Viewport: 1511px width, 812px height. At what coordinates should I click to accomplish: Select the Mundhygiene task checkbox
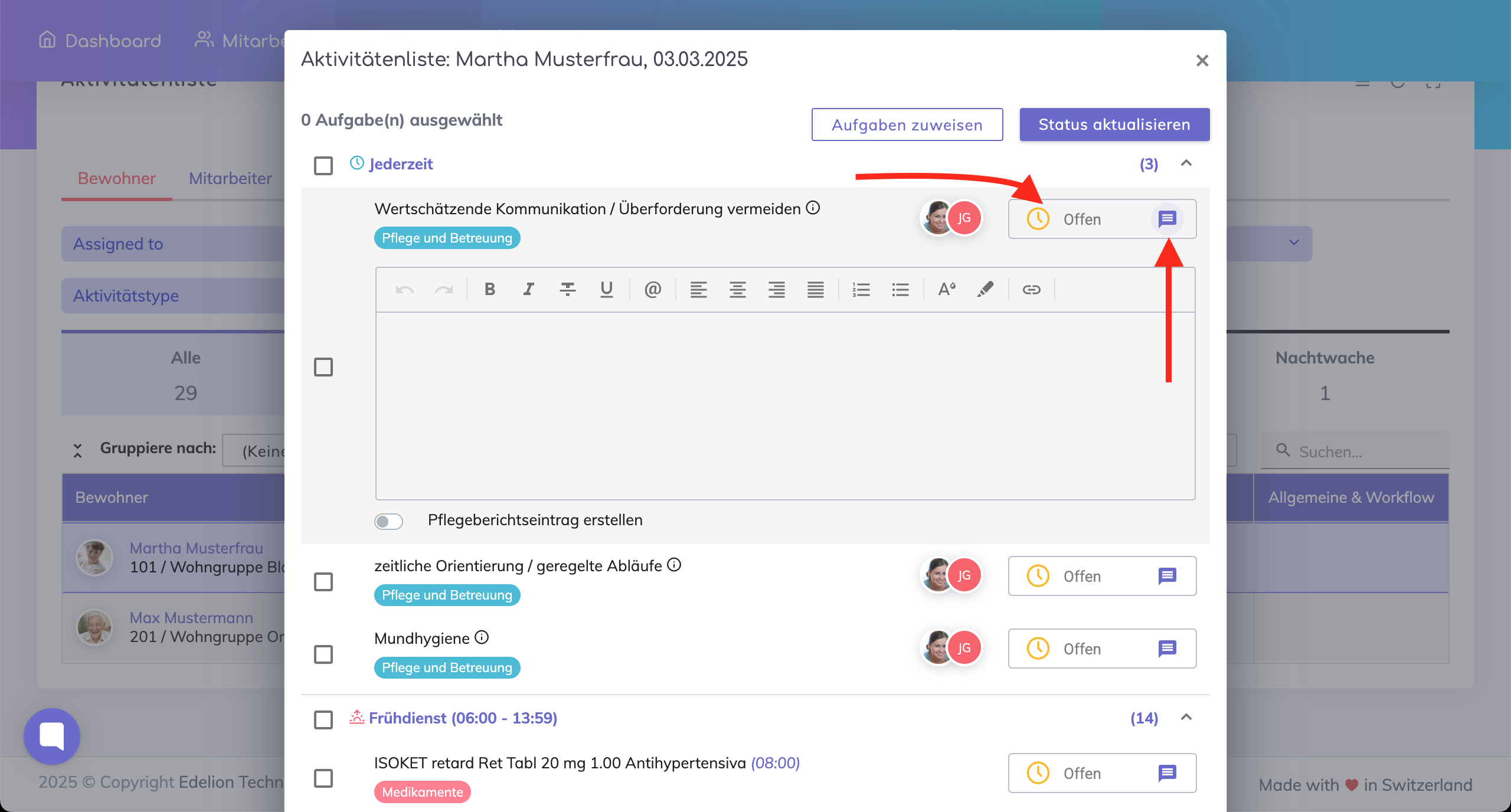point(323,654)
